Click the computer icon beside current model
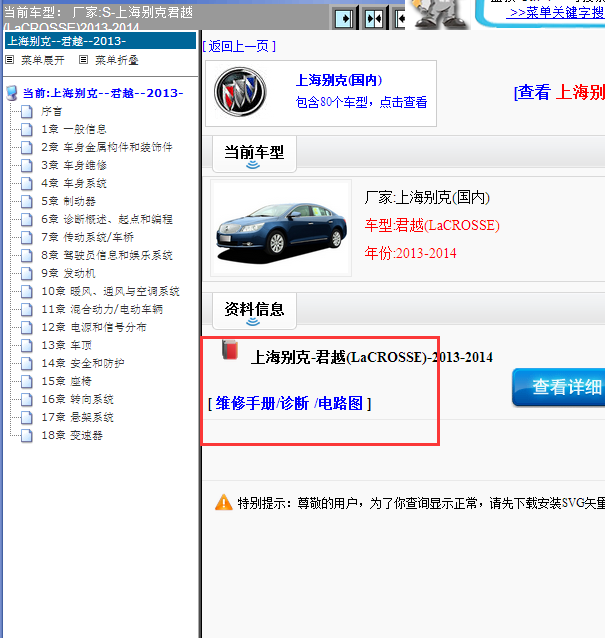 [12, 93]
